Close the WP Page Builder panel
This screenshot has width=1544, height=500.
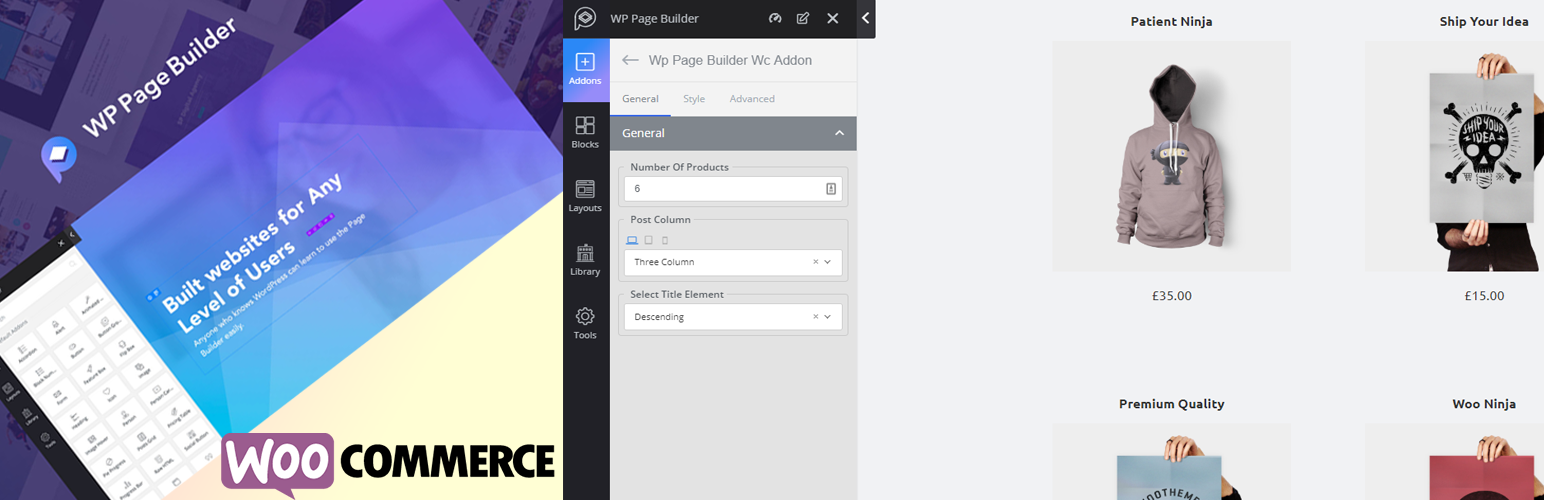pos(833,19)
